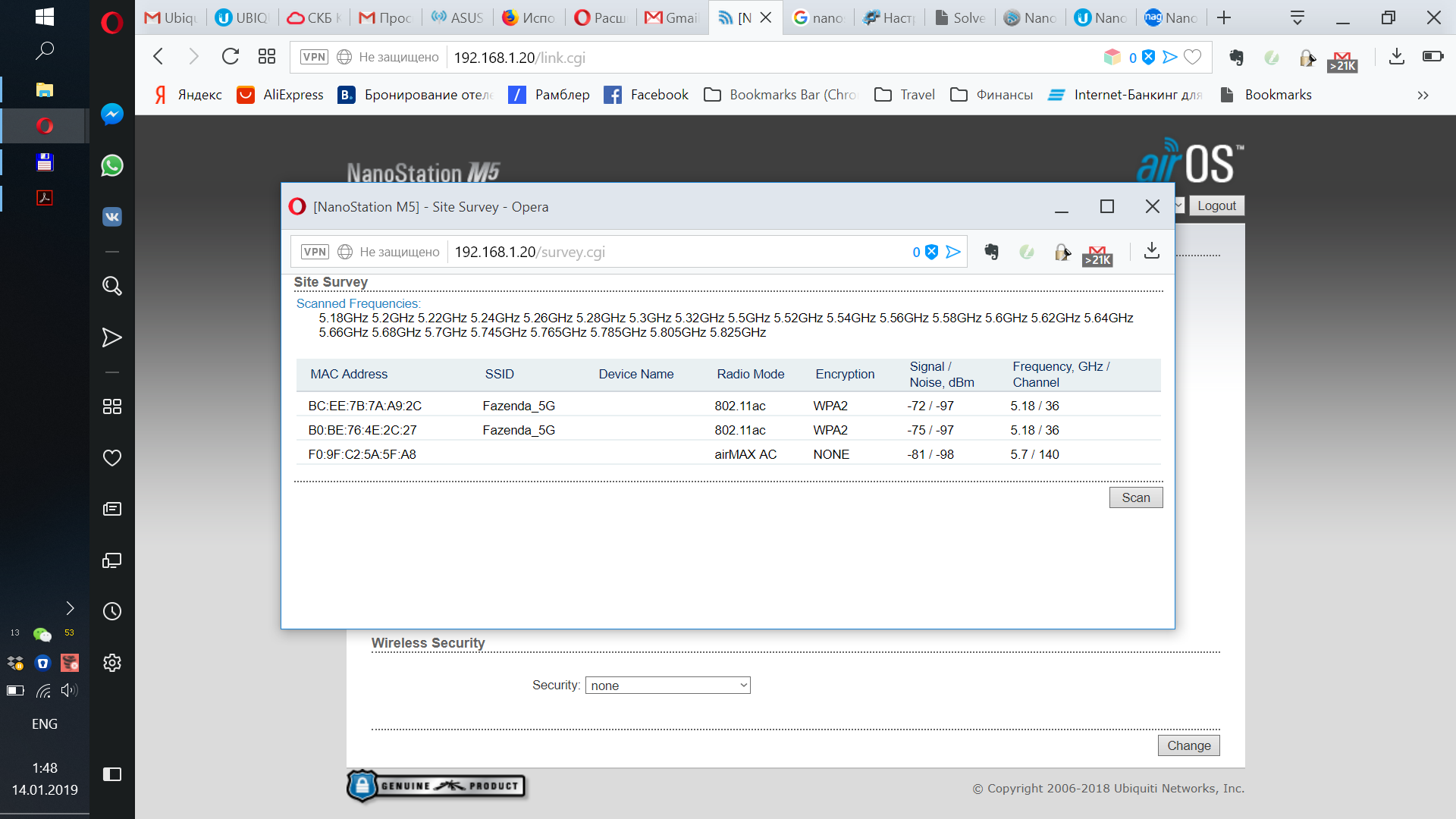Close the current NanoStation tab
Viewport: 1456px width, 819px height.
pos(766,17)
